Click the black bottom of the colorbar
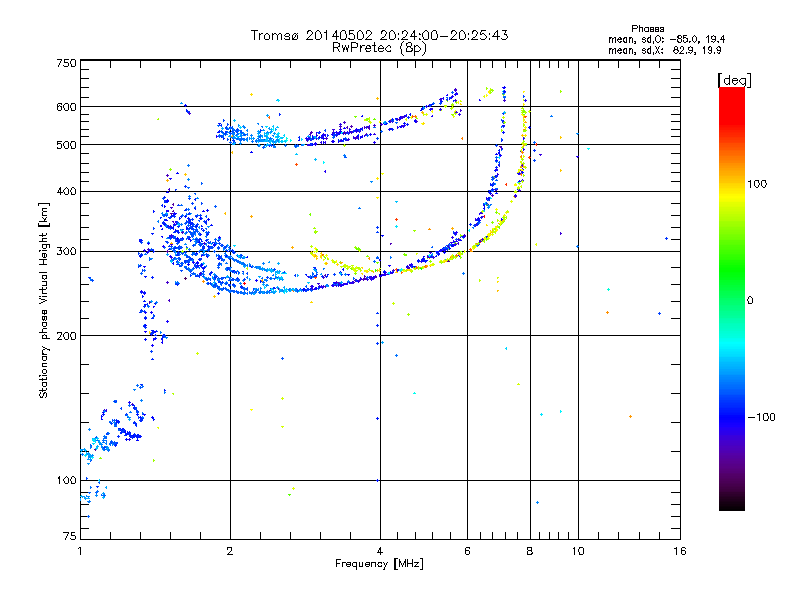Image resolution: width=800 pixels, height=600 pixels. [x=732, y=503]
